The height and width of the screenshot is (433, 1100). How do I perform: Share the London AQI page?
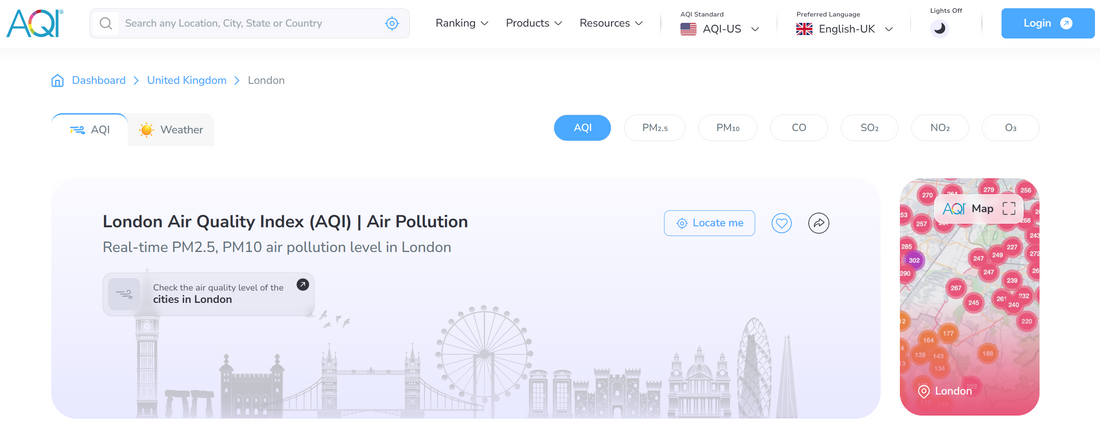click(819, 223)
